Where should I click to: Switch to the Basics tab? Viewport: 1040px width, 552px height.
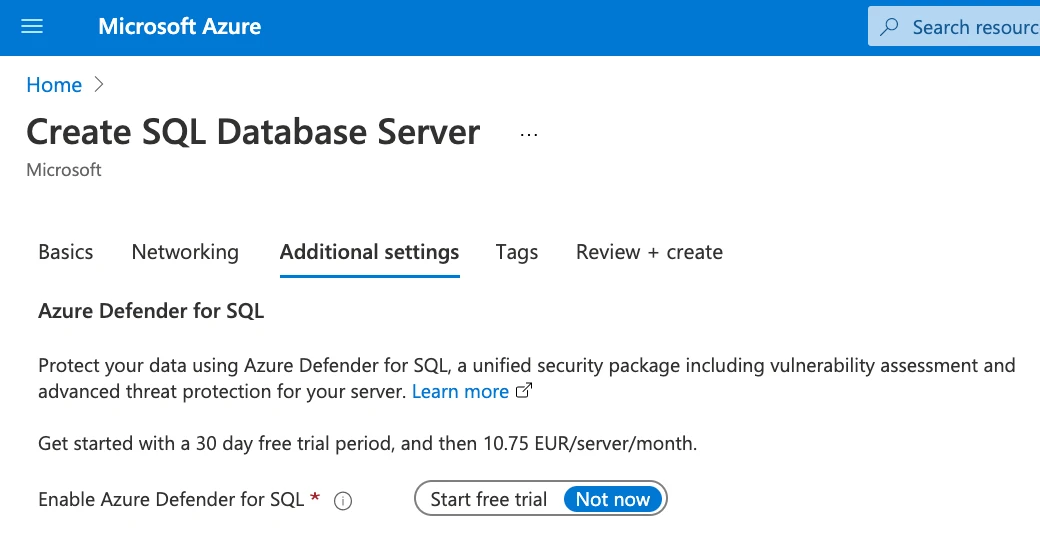pyautogui.click(x=66, y=252)
